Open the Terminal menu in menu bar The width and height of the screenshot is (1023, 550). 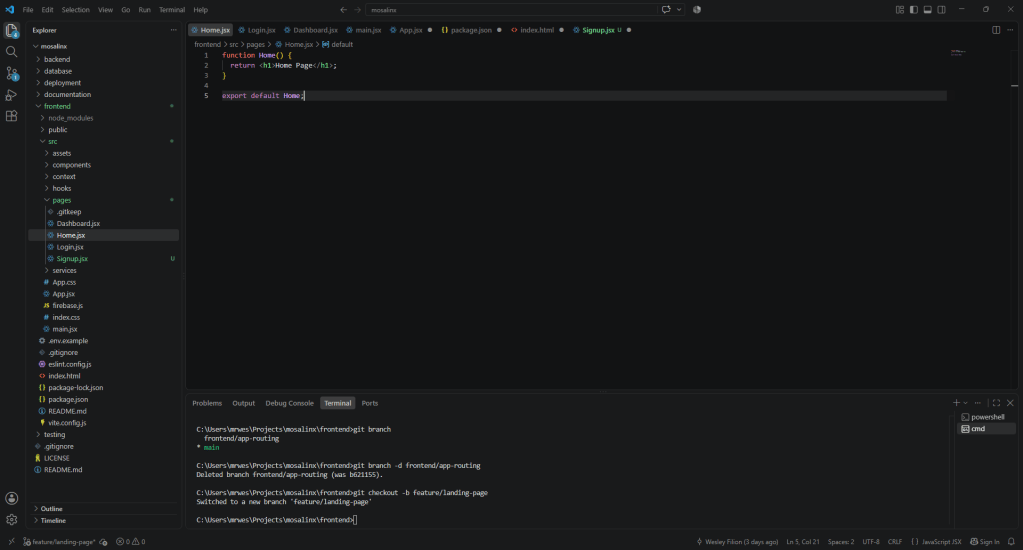172,10
